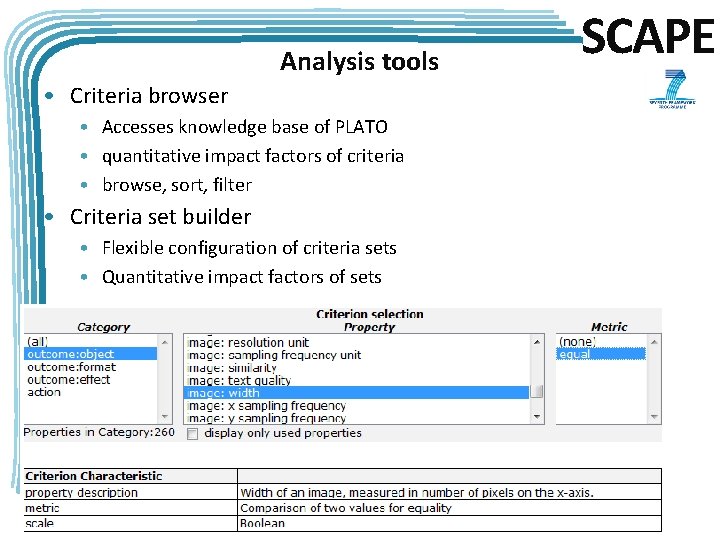Screen dimensions: 720x540
Task: Click Quantitative impact factors of sets text
Action: point(242,277)
